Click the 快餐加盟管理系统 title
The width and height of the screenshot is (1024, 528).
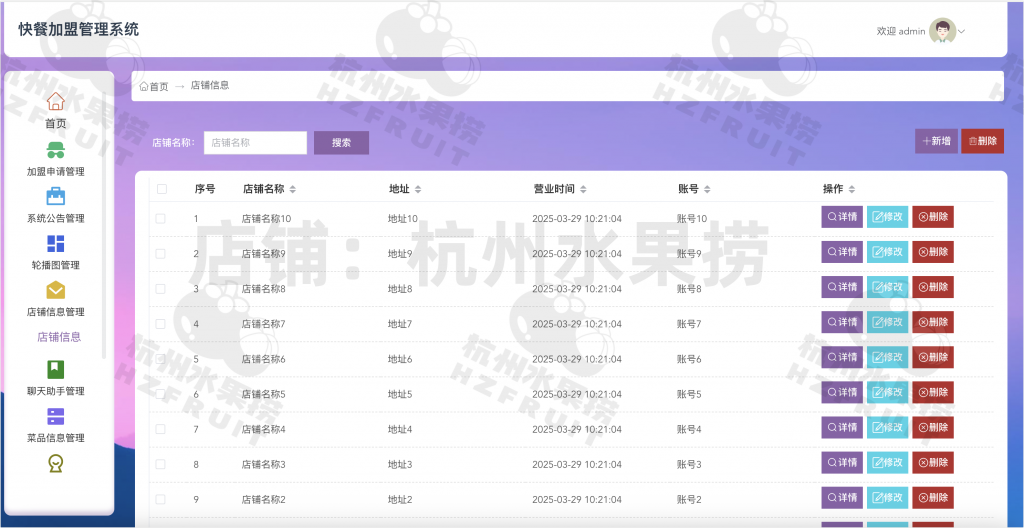pos(78,29)
